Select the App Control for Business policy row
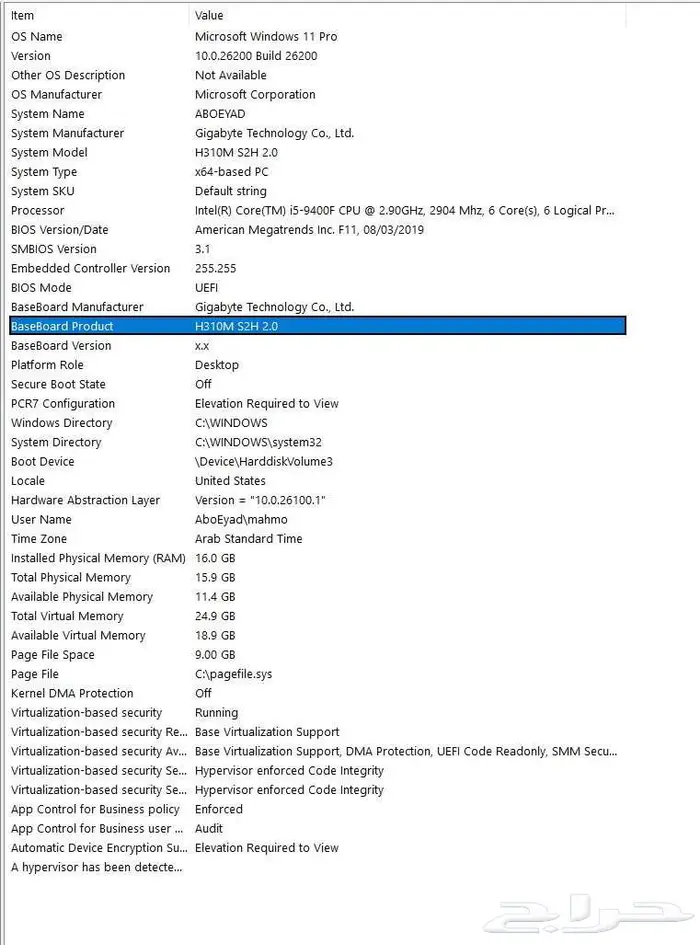This screenshot has height=945, width=700. click(318, 809)
